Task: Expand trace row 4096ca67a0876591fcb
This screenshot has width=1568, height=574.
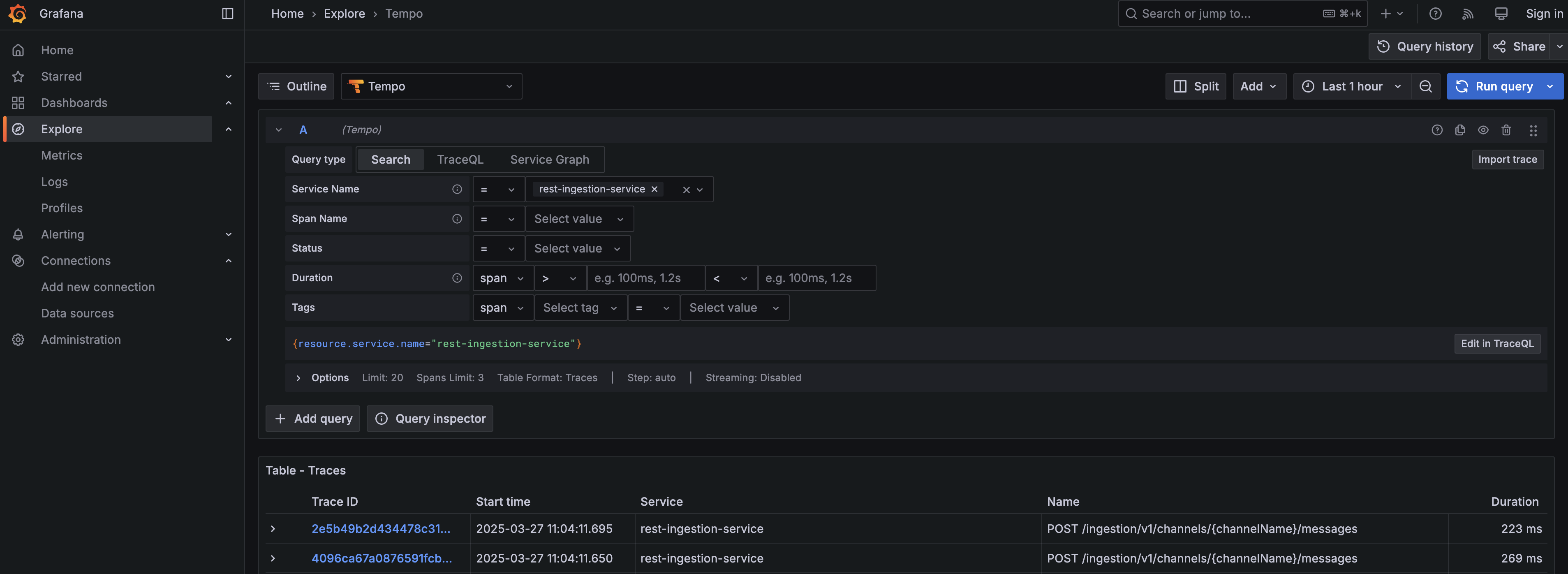Action: [x=273, y=558]
